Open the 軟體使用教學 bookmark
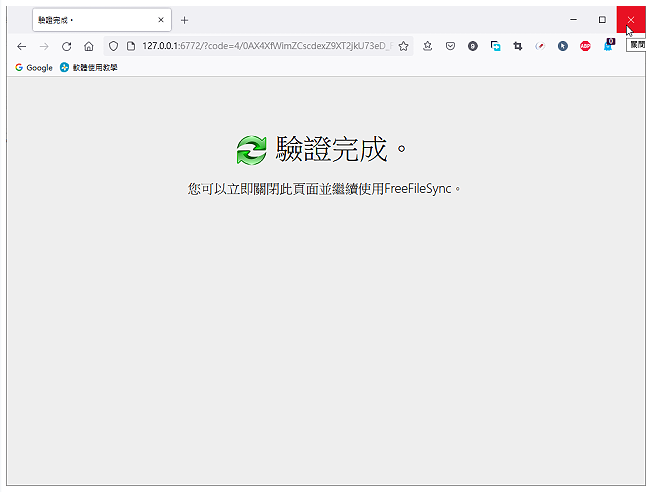Screen dimensions: 659x492 coord(89,68)
